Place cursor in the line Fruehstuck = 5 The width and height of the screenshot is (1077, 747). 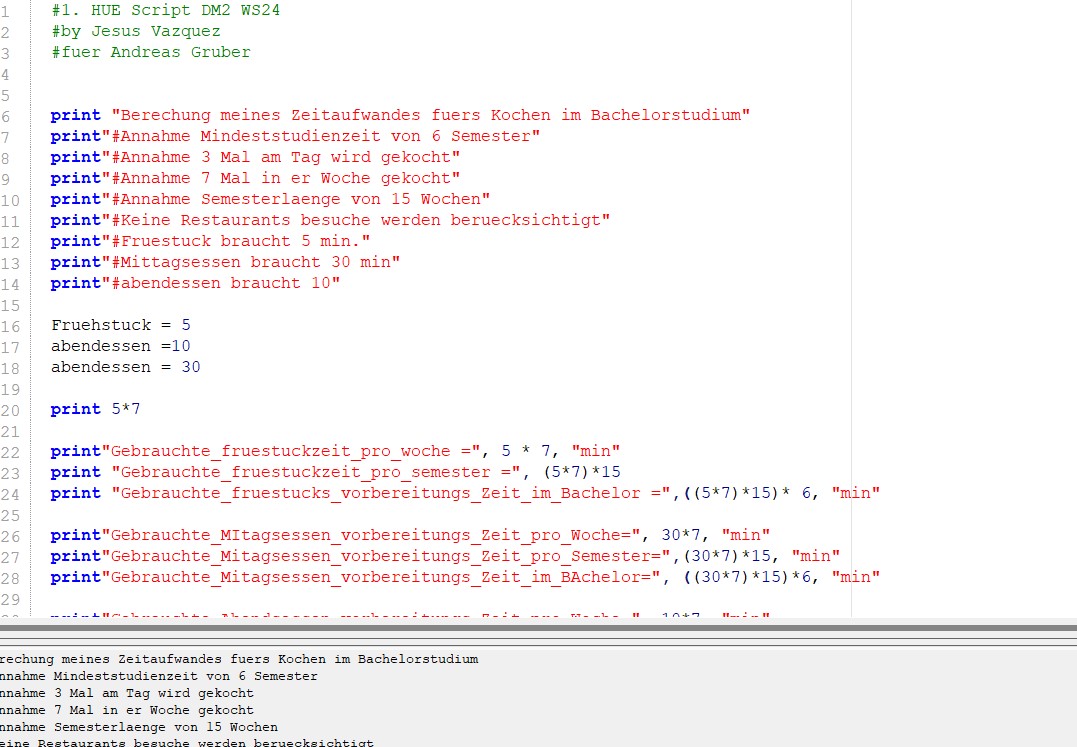coord(120,324)
